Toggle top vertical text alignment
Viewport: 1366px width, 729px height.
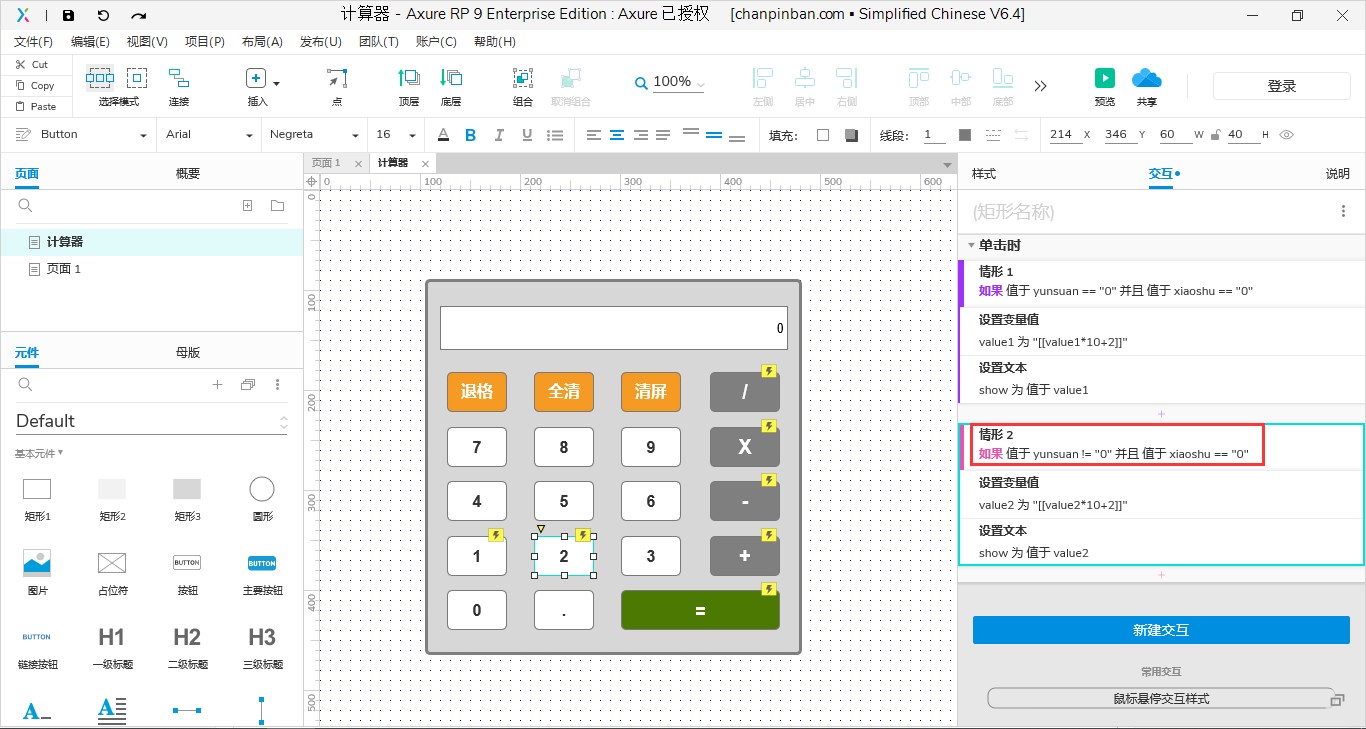[x=690, y=133]
